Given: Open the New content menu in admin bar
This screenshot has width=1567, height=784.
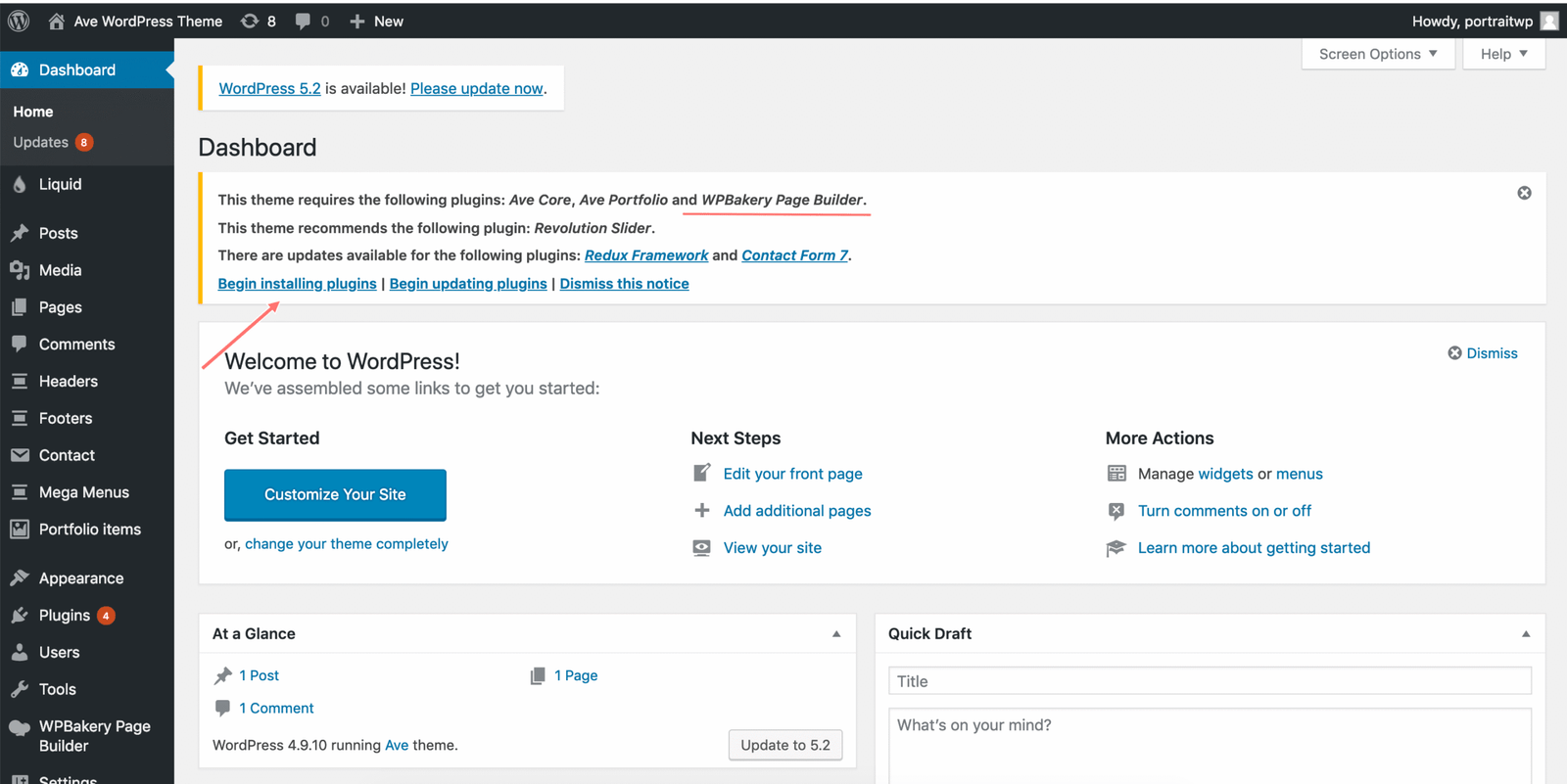Looking at the screenshot, I should pos(377,21).
